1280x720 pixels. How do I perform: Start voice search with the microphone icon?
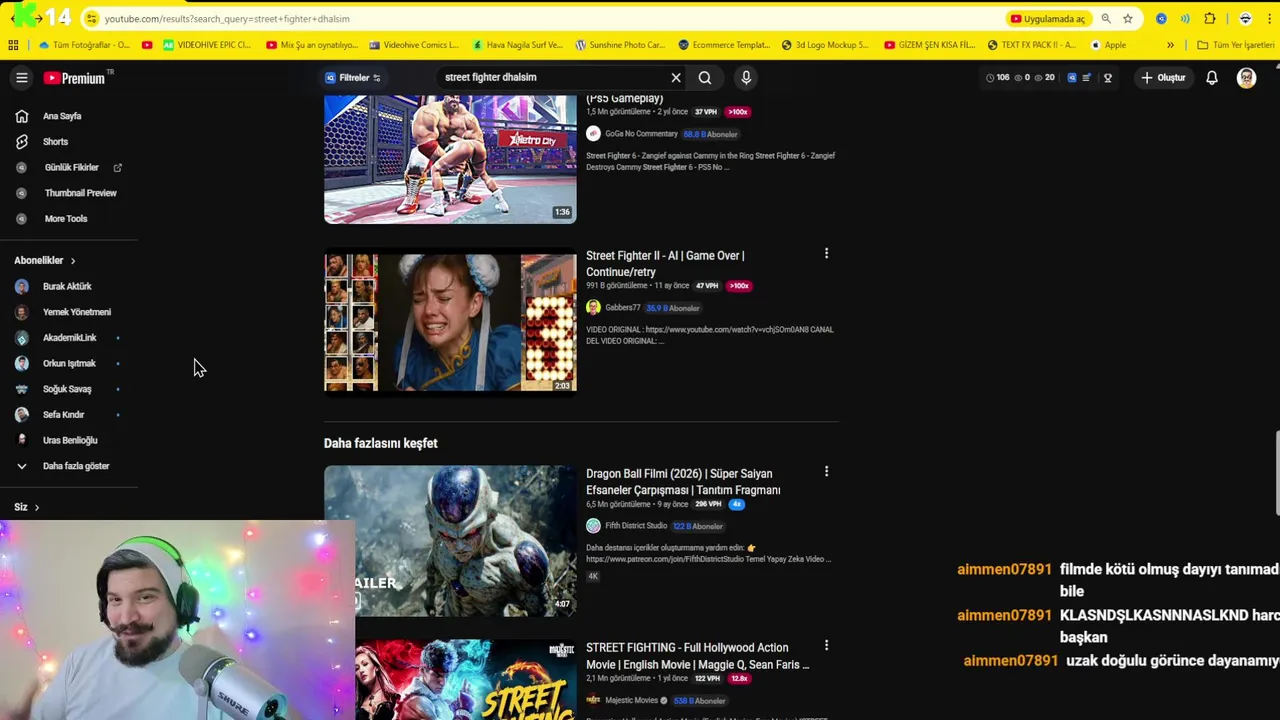point(746,78)
